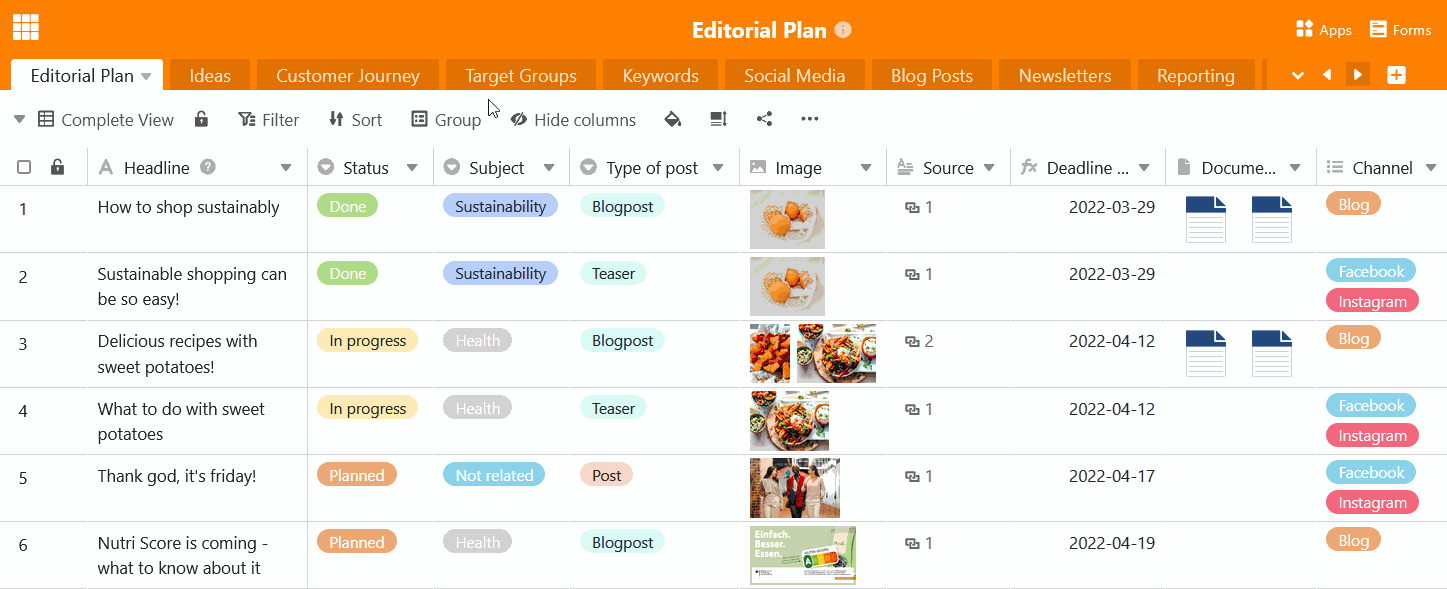1447x589 pixels.
Task: Click the share view icon
Action: pos(764,119)
